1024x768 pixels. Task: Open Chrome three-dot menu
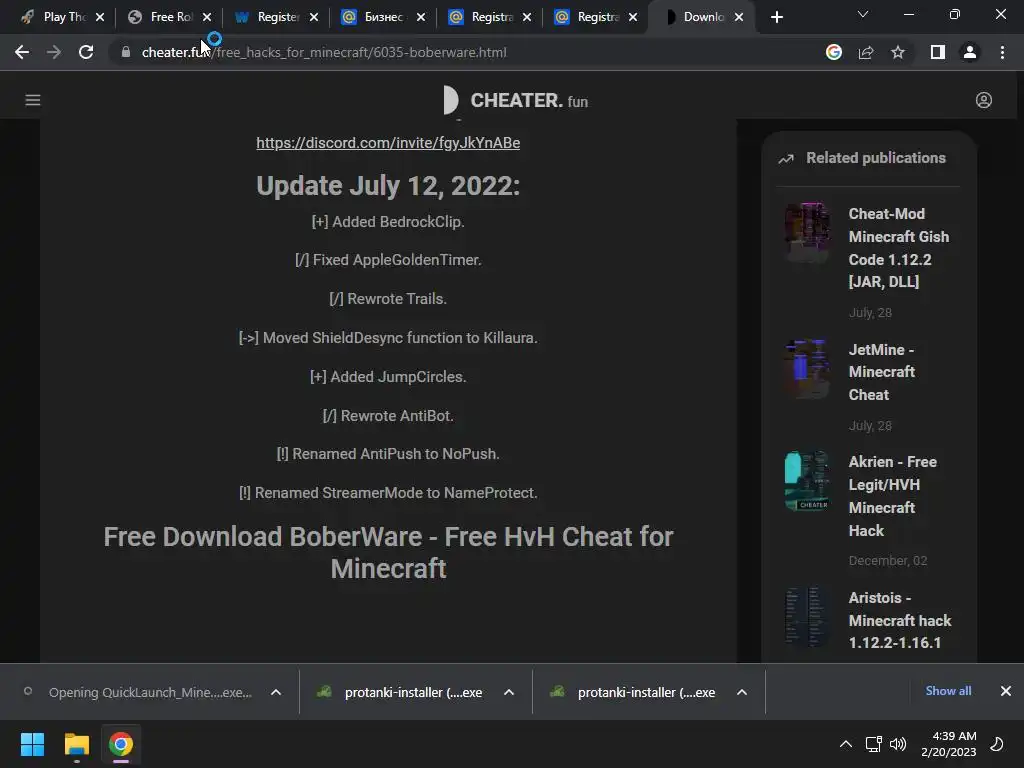(1002, 52)
